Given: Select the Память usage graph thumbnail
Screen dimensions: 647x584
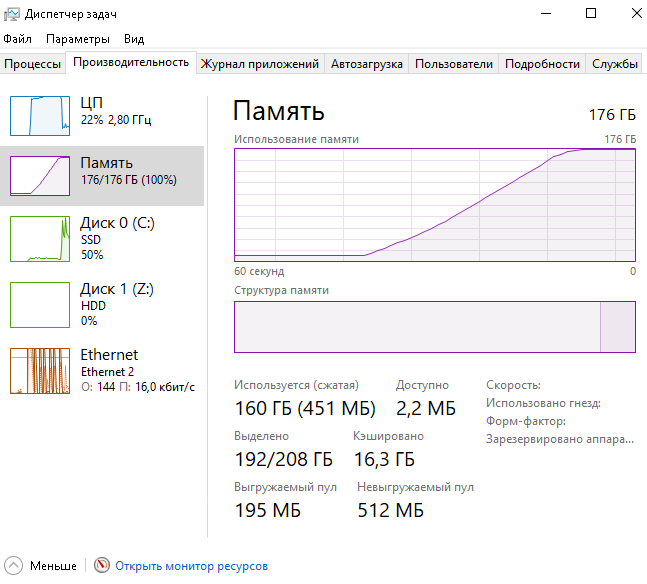Looking at the screenshot, I should [x=40, y=175].
